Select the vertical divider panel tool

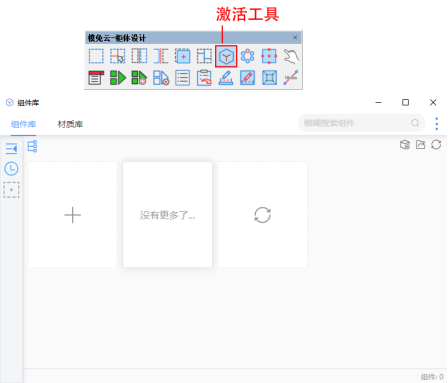pyautogui.click(x=139, y=56)
